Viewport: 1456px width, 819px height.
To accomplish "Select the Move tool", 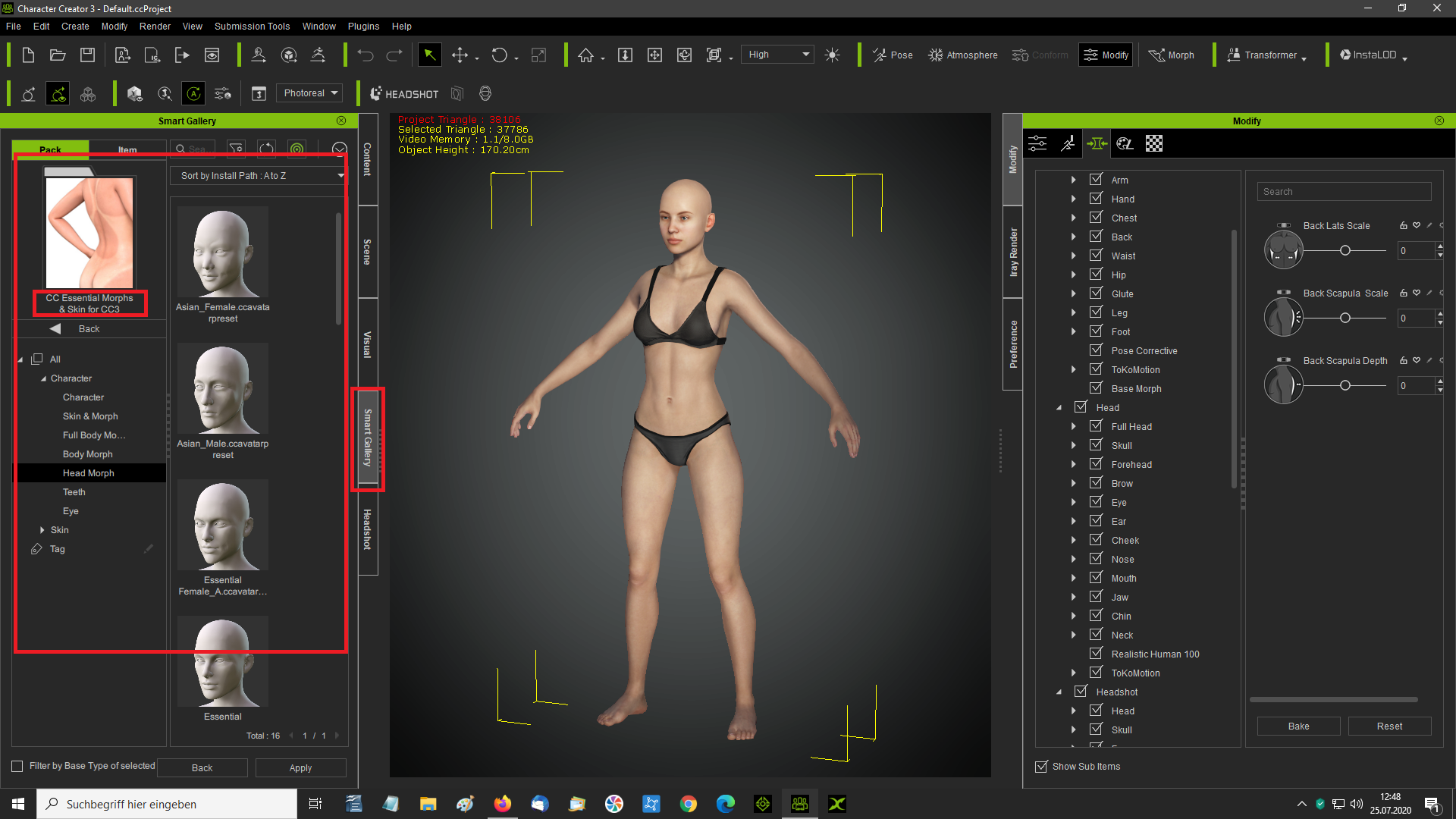I will [460, 55].
